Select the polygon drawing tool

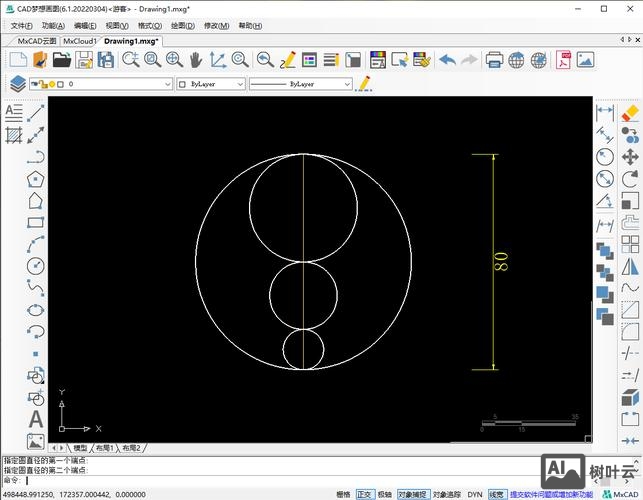tap(36, 179)
